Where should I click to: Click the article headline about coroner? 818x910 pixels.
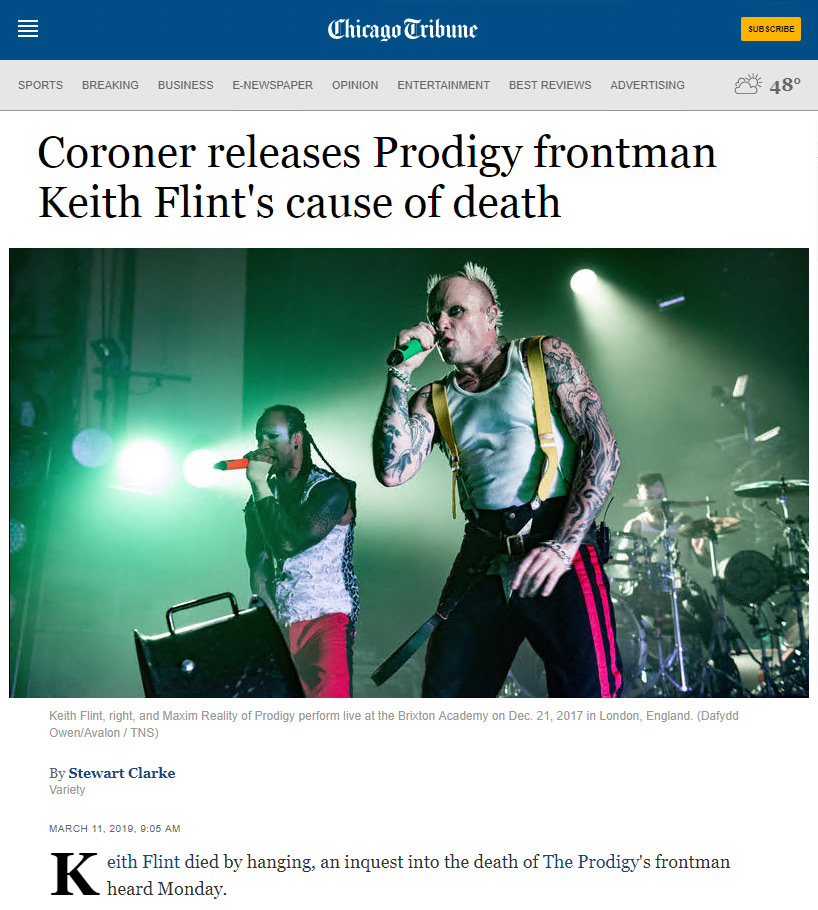[377, 177]
